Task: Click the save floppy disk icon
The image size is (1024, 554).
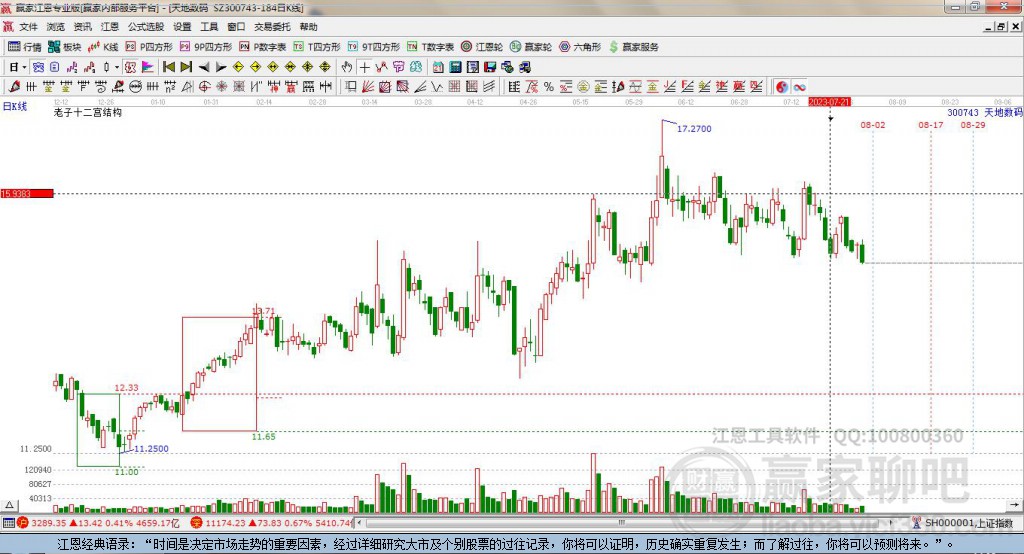Action: pos(490,67)
